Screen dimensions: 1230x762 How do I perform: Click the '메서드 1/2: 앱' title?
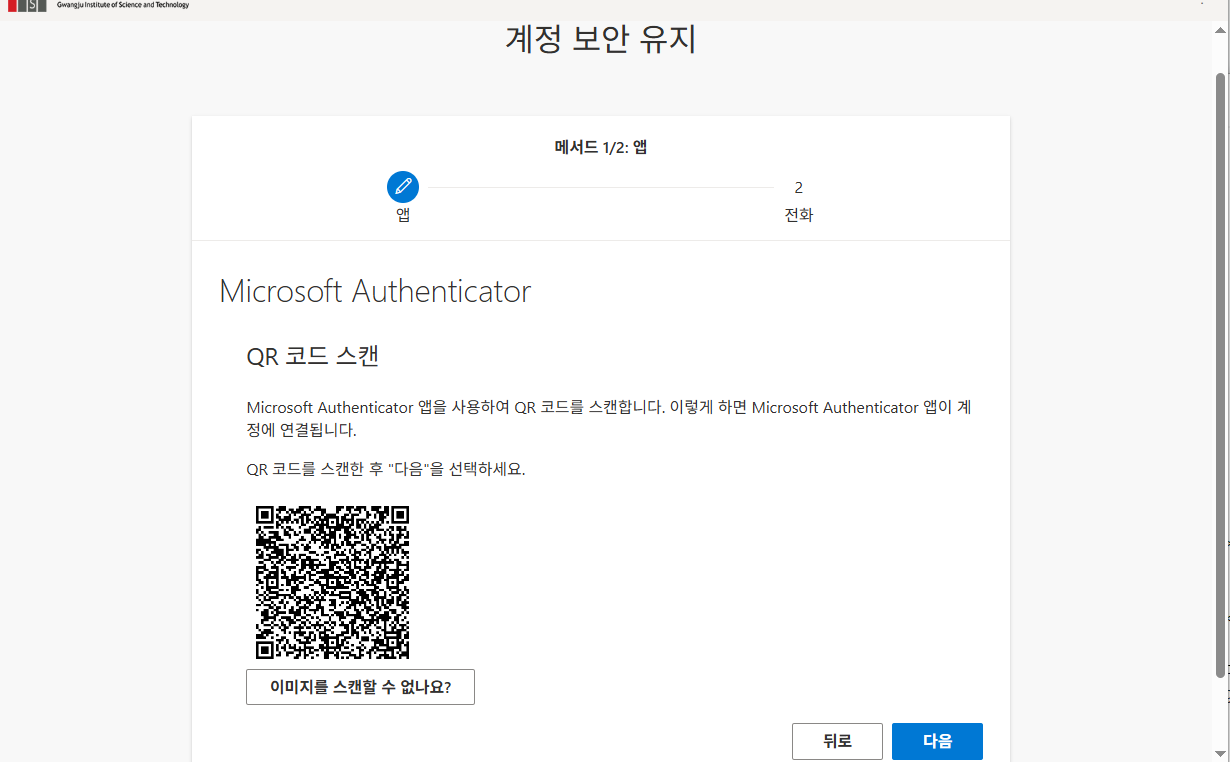coord(601,147)
